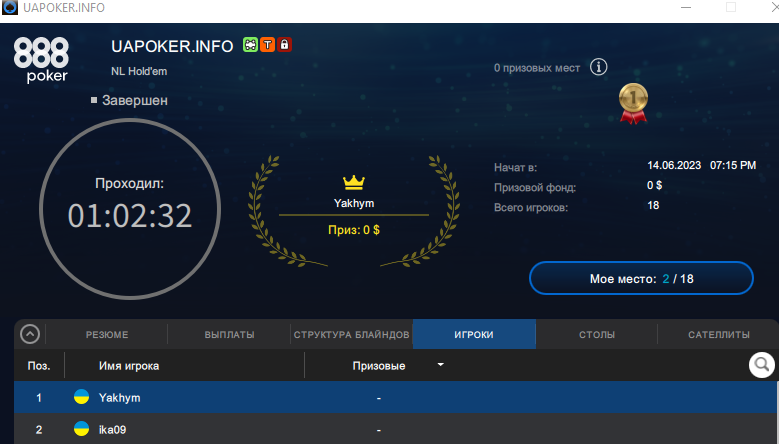Screen dimensions: 779x444
Task: Click the orange T tournament icon
Action: point(267,45)
